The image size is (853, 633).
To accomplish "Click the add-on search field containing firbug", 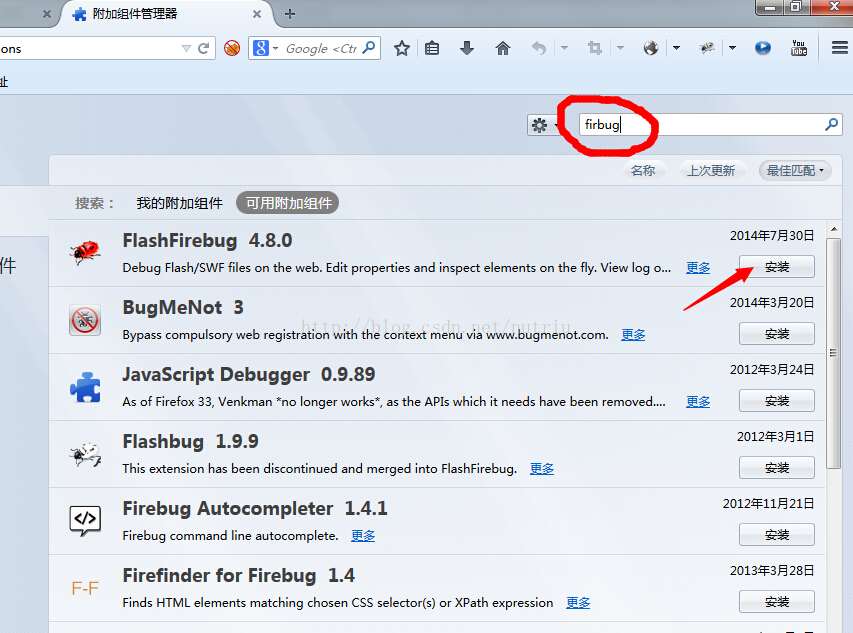I will [710, 125].
